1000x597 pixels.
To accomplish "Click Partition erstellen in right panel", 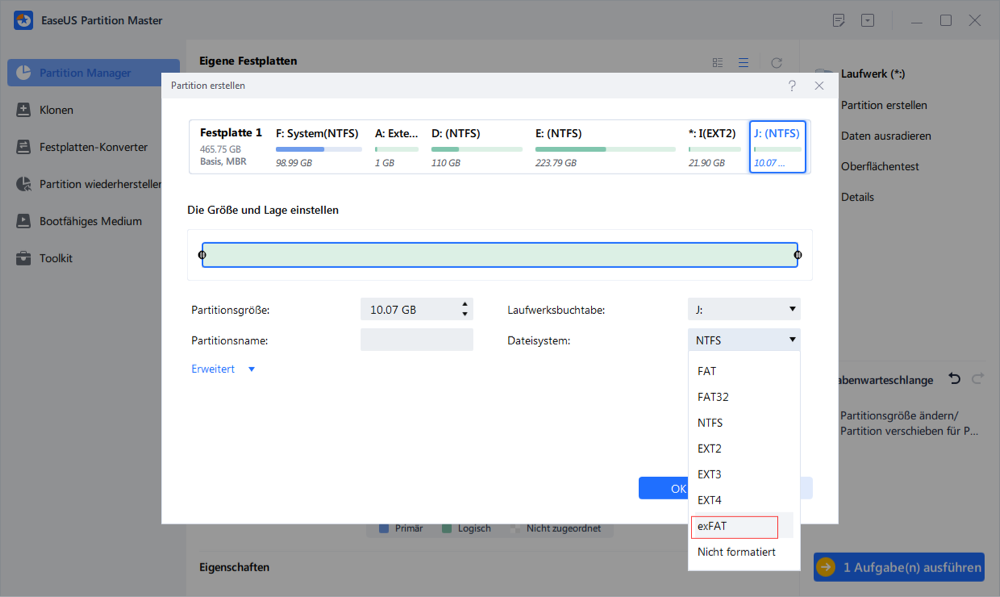I will coord(883,105).
